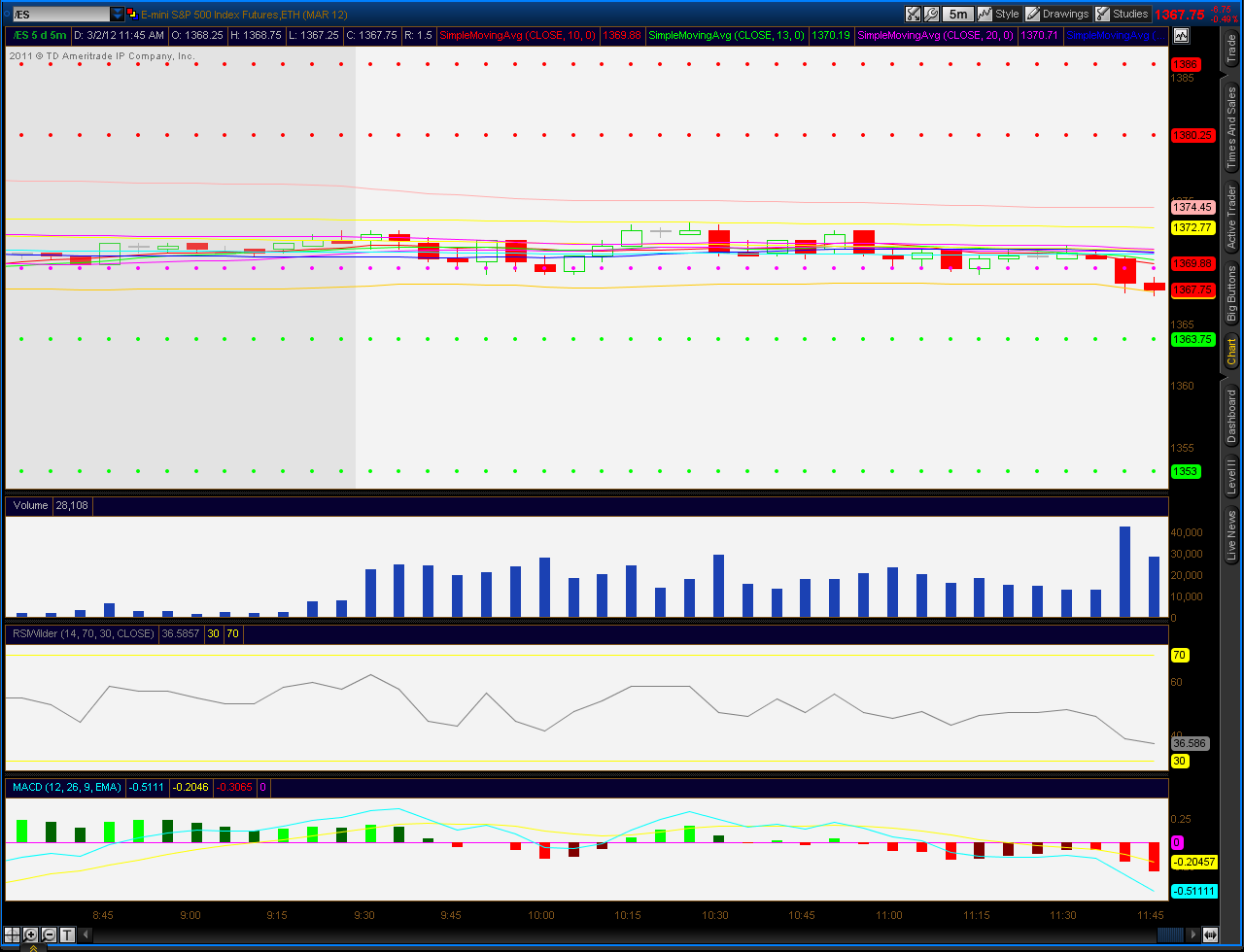Zoom in with magnifier plus icon
Image resolution: width=1244 pixels, height=952 pixels.
point(31,935)
